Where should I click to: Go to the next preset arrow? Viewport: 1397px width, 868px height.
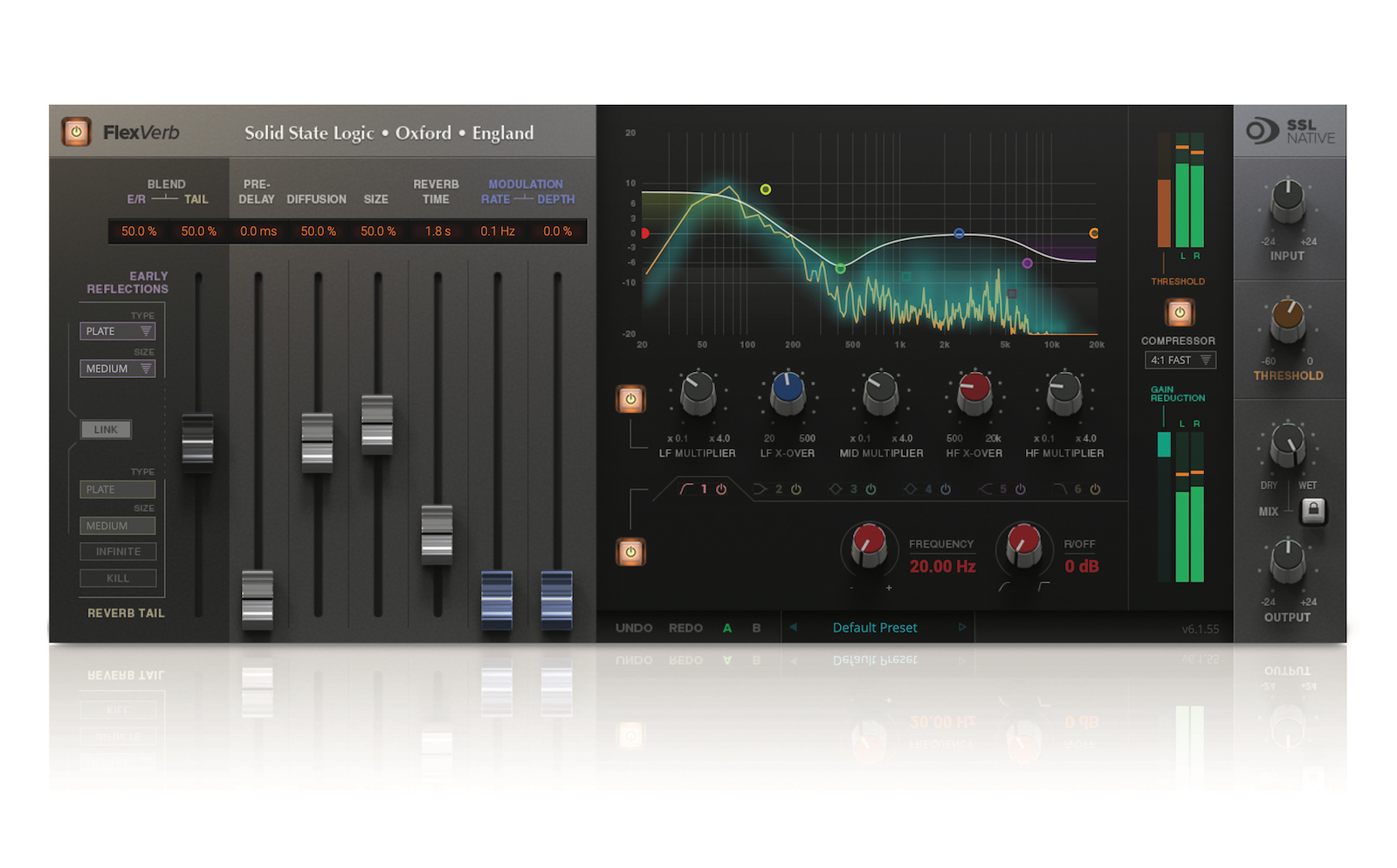click(961, 627)
